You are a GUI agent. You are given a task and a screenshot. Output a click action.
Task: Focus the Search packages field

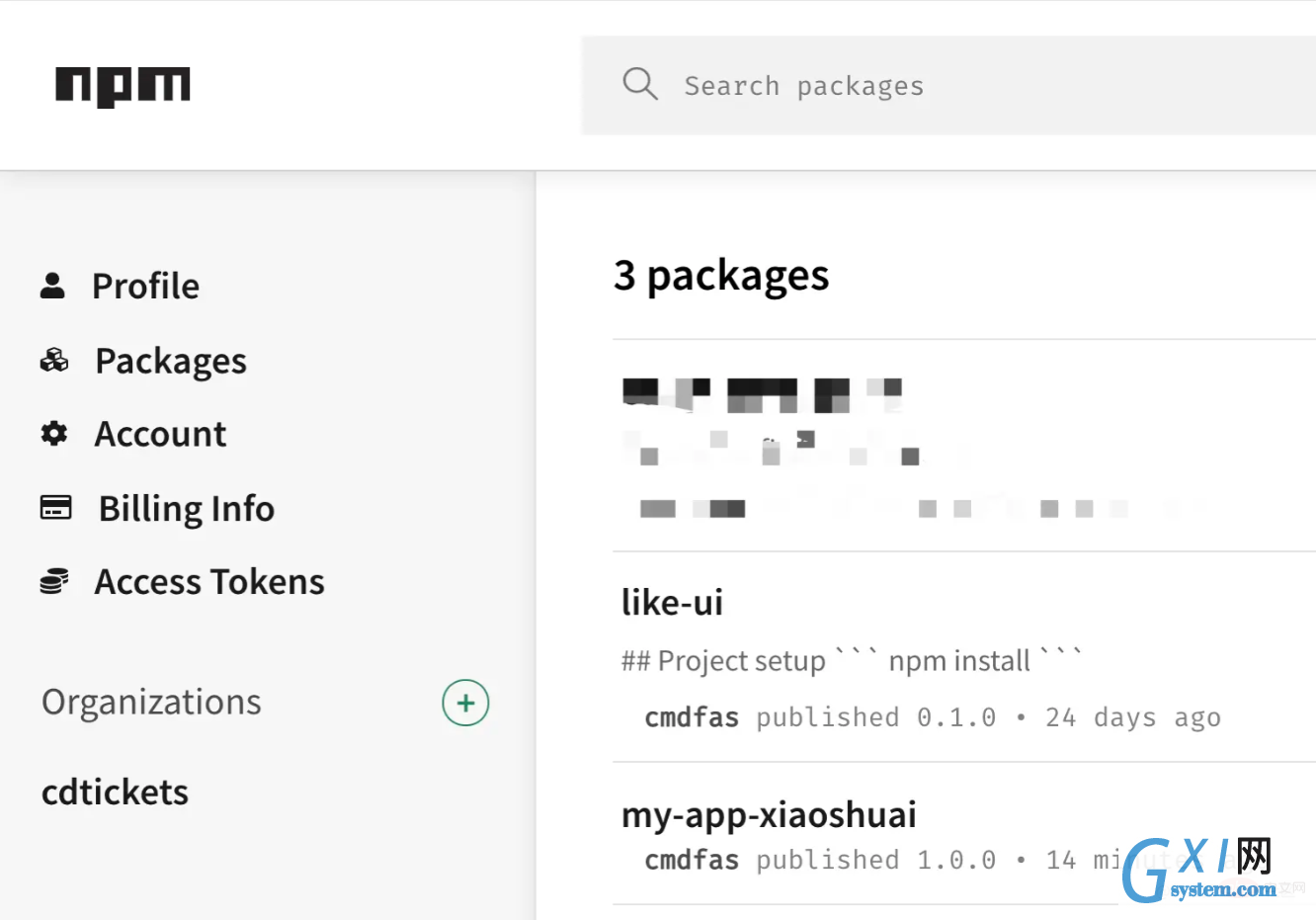click(x=948, y=86)
